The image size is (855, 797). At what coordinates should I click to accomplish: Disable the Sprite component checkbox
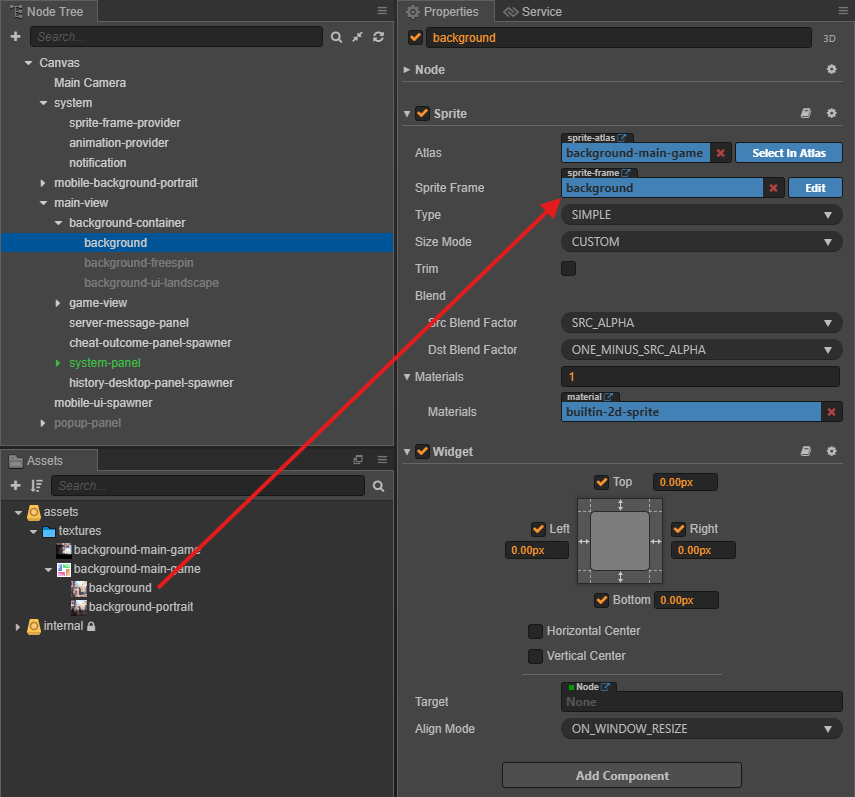pyautogui.click(x=422, y=113)
